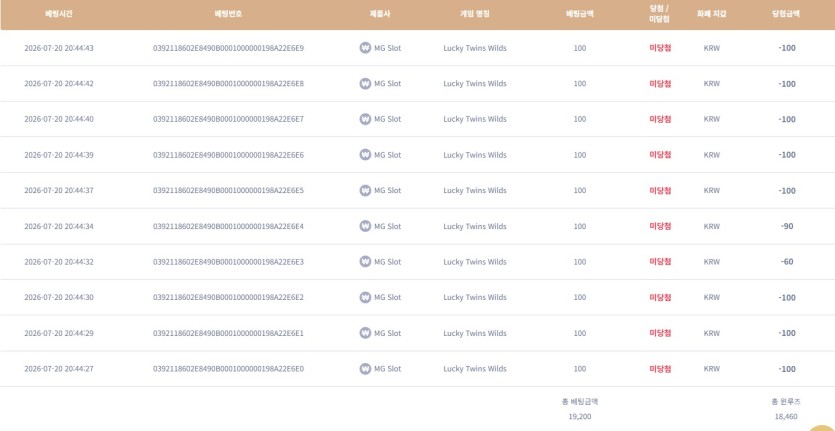835x431 pixels.
Task: Click the MG Slot icon in the E6E7 row
Action: coord(365,119)
